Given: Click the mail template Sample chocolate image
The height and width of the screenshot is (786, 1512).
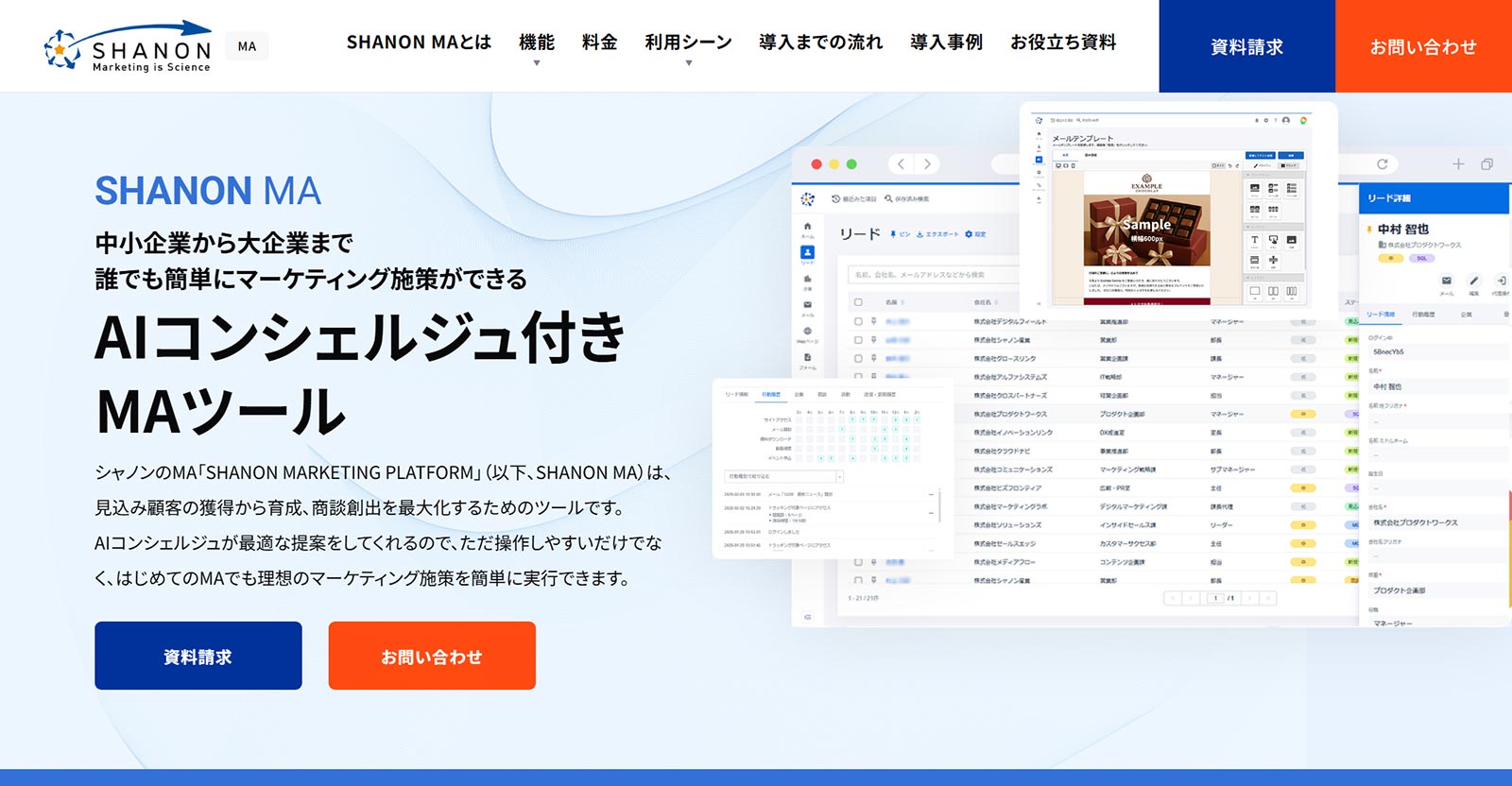Looking at the screenshot, I should point(1146,231).
